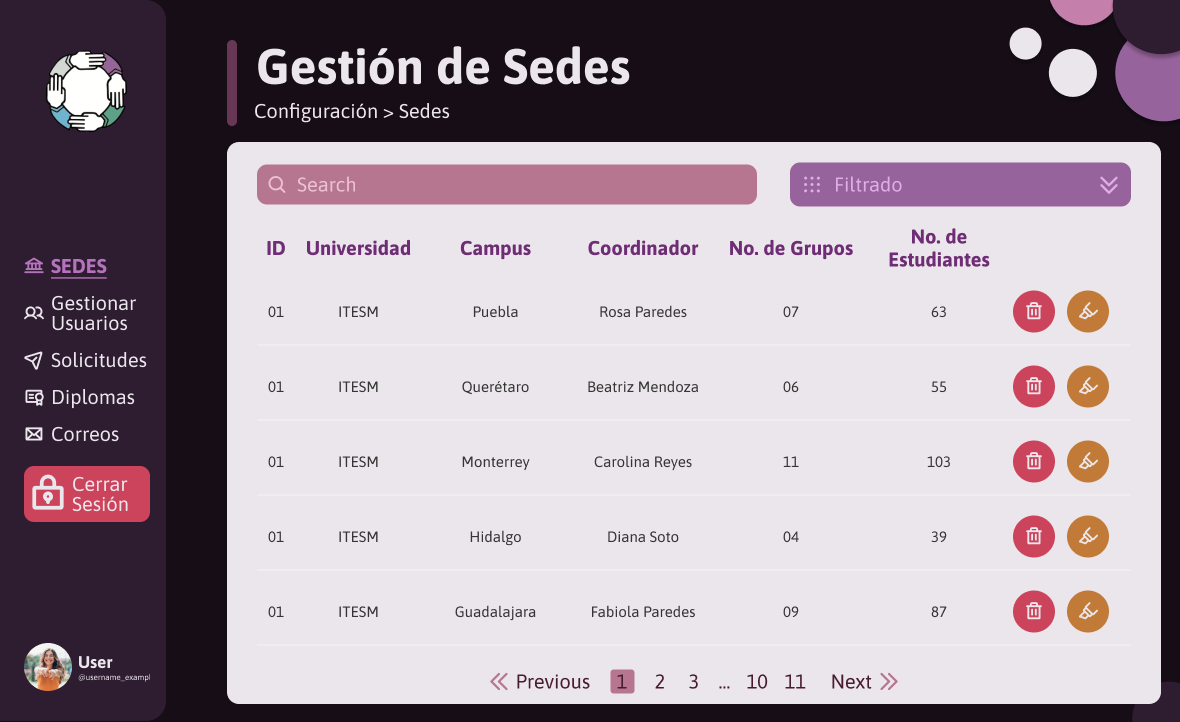The image size is (1180, 722).
Task: Go to the Previous page
Action: pos(540,681)
